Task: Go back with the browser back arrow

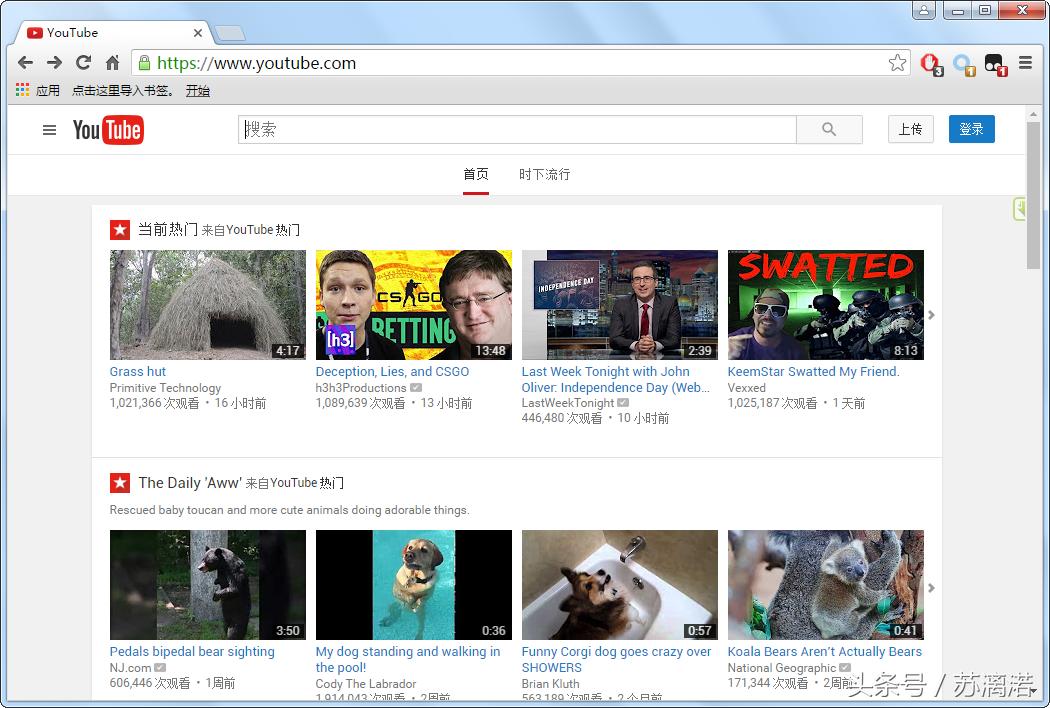Action: (25, 63)
